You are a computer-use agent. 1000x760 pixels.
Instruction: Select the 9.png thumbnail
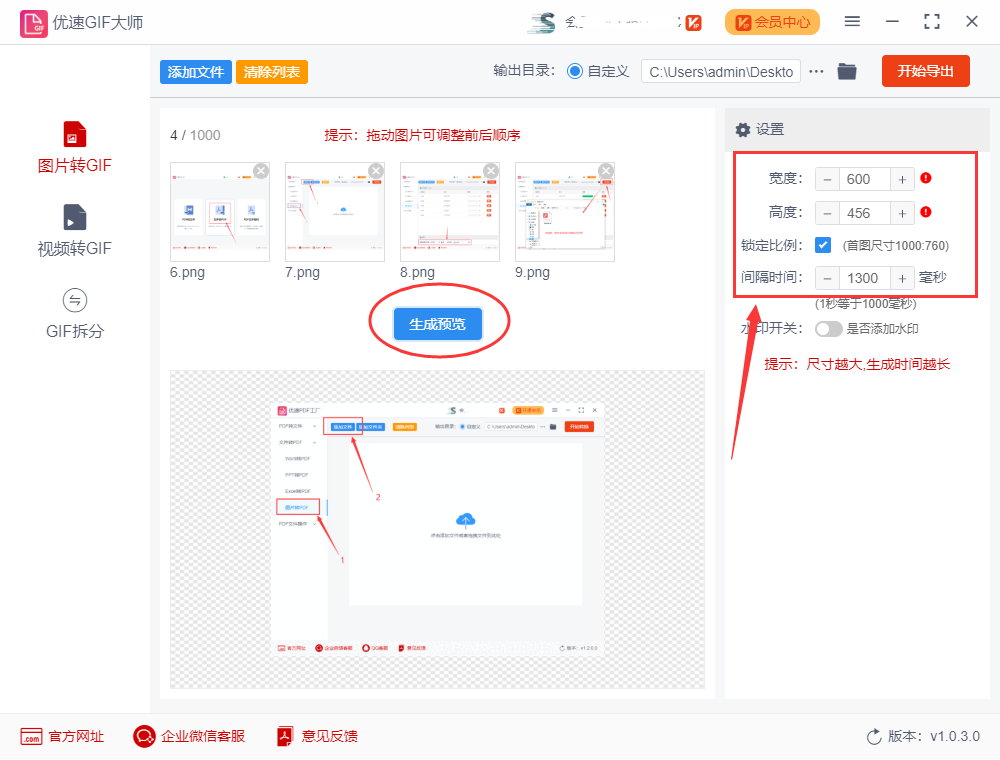point(565,212)
